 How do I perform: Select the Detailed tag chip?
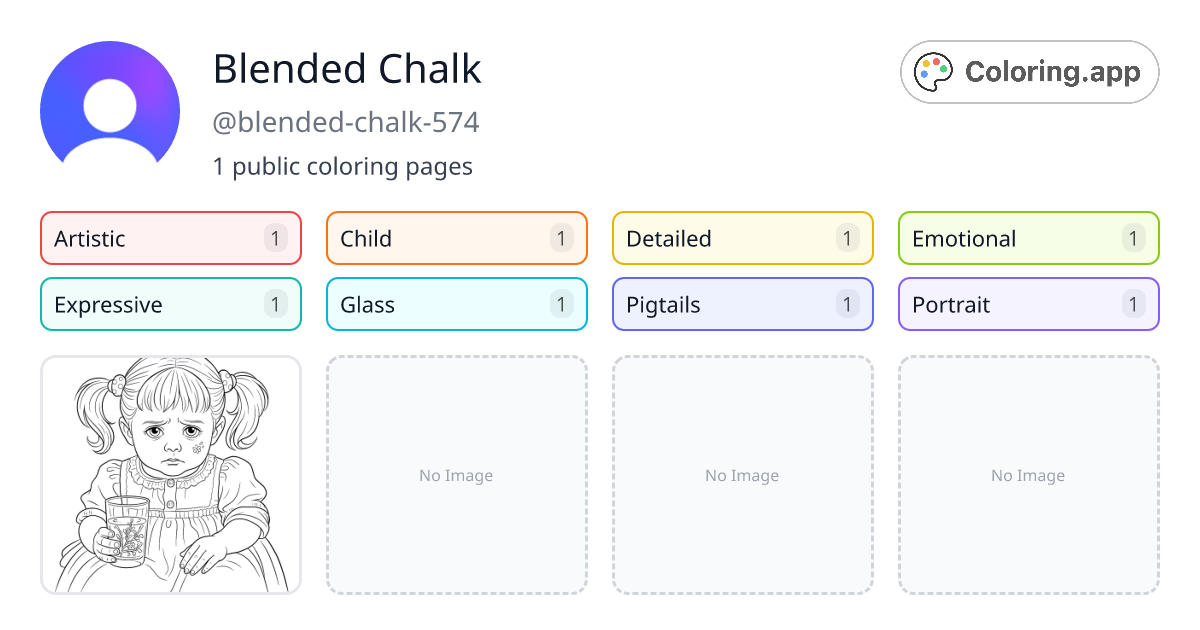(x=742, y=238)
